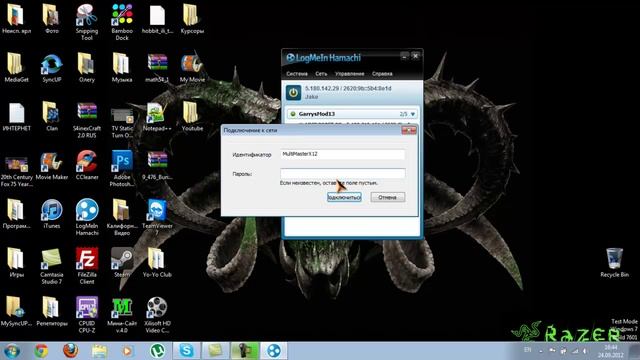This screenshot has width=640, height=360.
Task: Select the GarrysMod13 network row
Action: click(x=352, y=114)
